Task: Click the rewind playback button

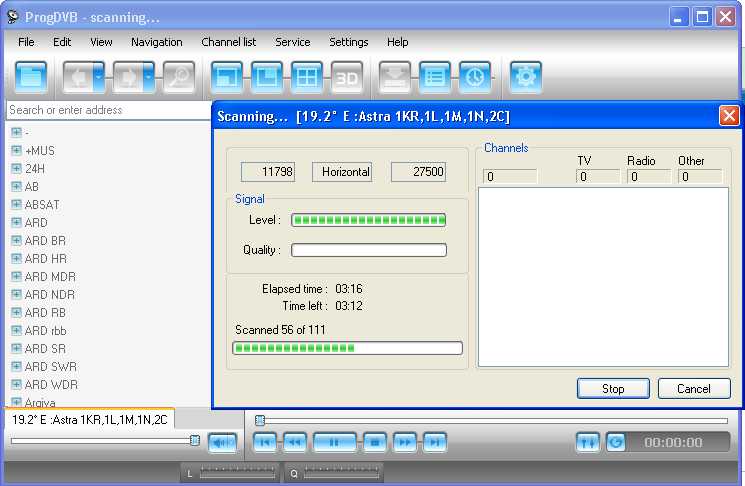Action: [295, 443]
